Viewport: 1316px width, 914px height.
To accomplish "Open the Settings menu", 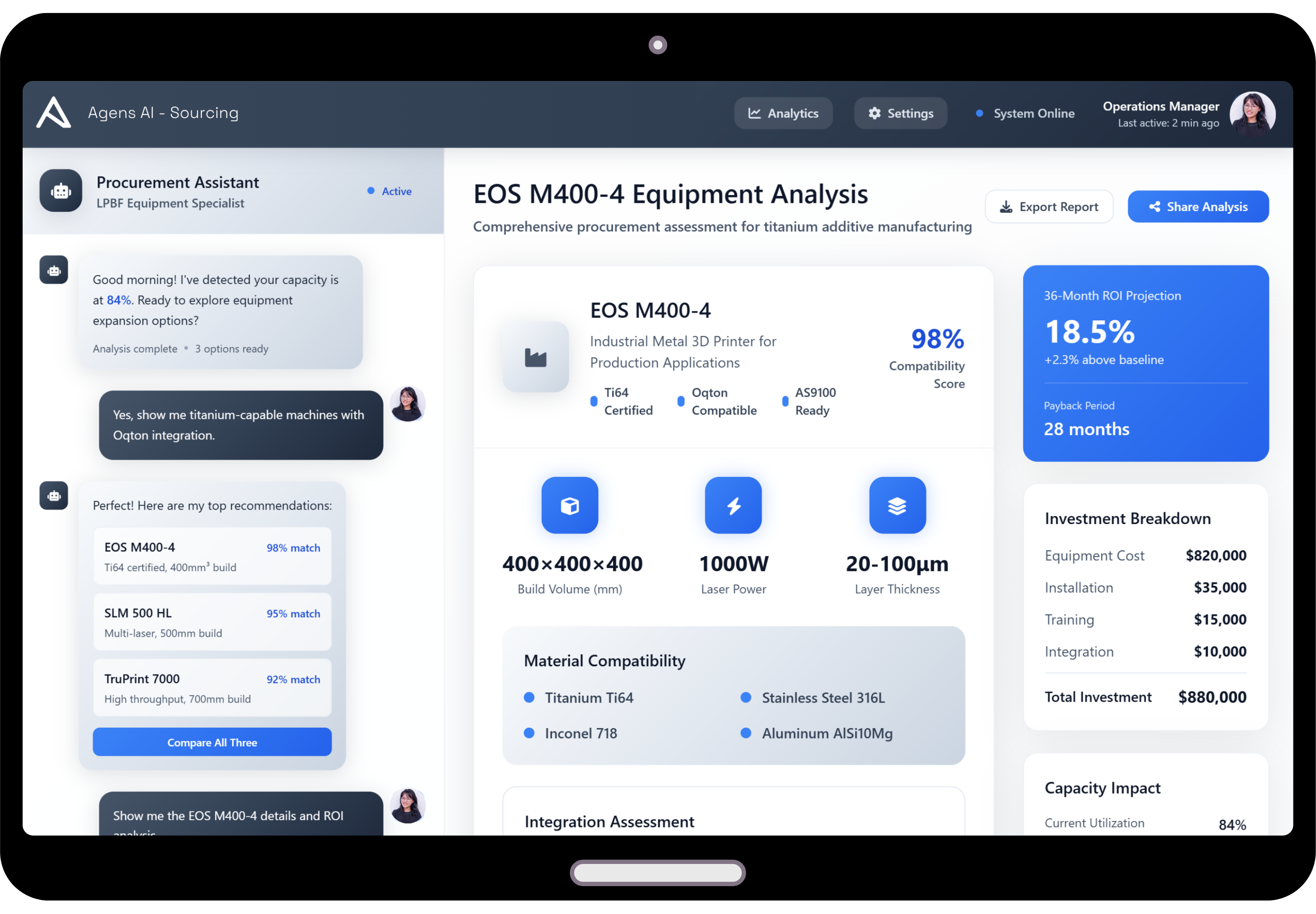I will click(x=900, y=114).
